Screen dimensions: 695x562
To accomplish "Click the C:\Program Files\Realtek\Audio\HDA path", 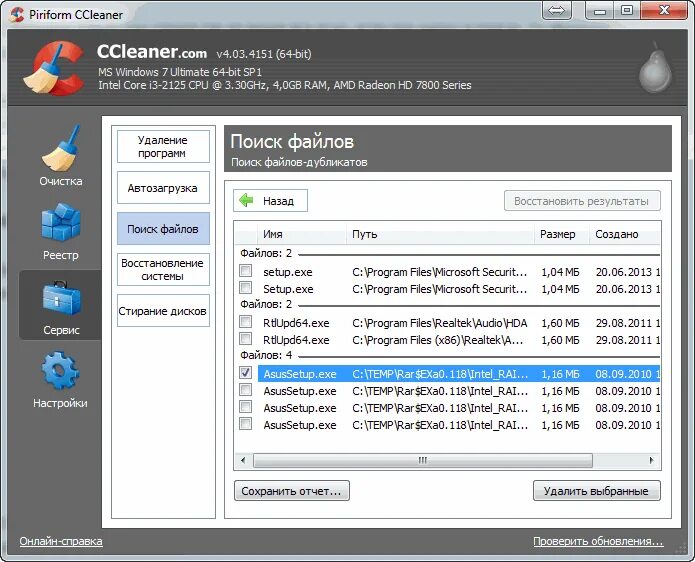I will point(439,323).
